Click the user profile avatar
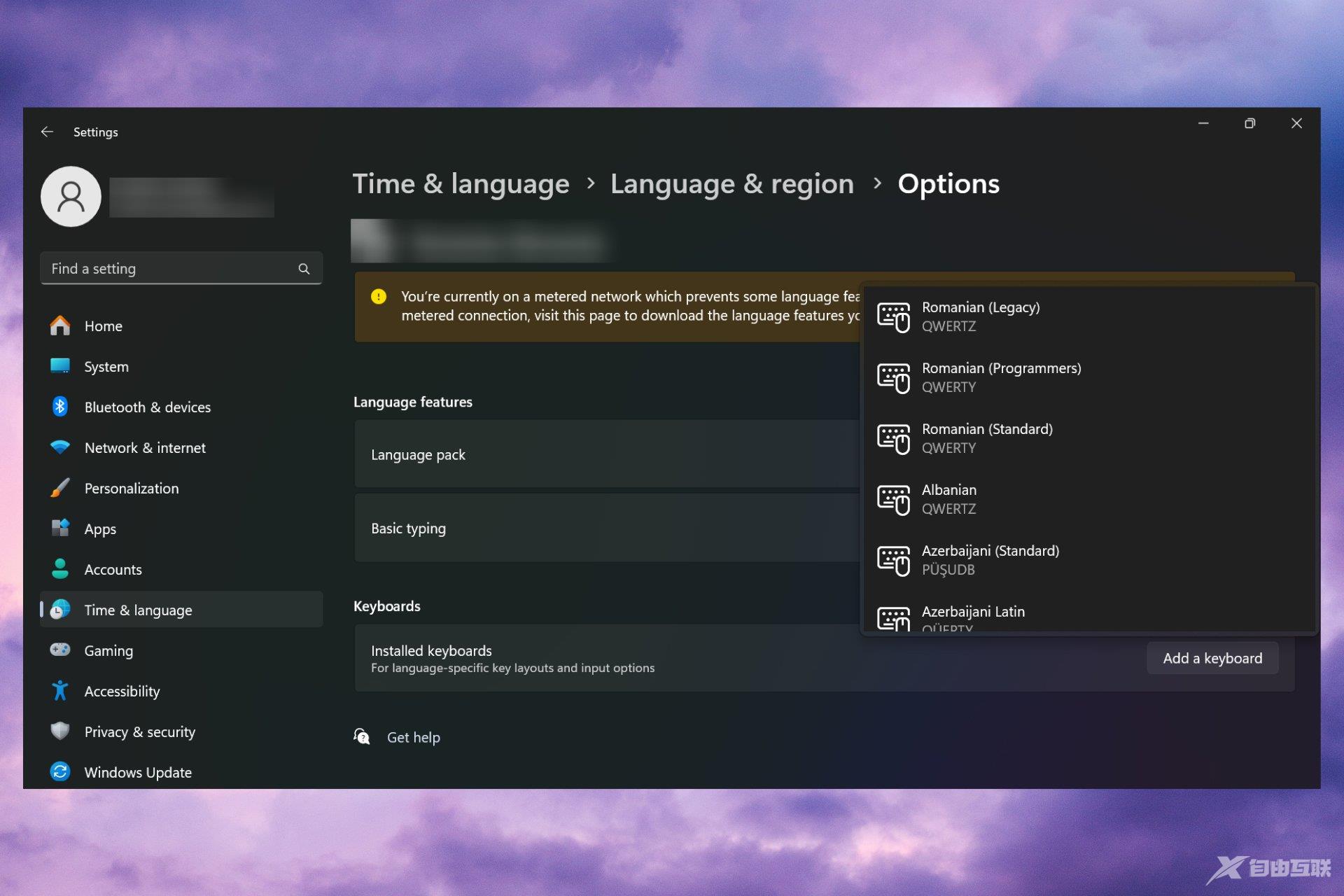 [x=71, y=197]
